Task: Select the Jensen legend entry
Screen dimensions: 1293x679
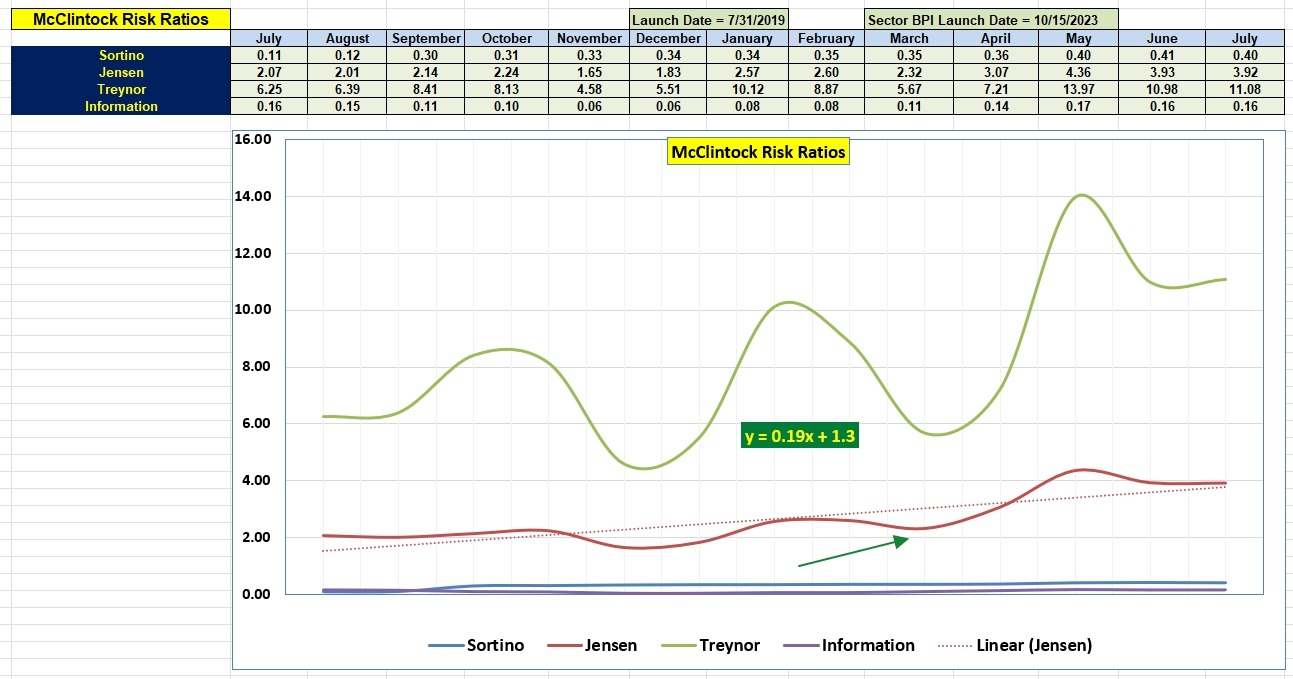Action: pos(592,645)
